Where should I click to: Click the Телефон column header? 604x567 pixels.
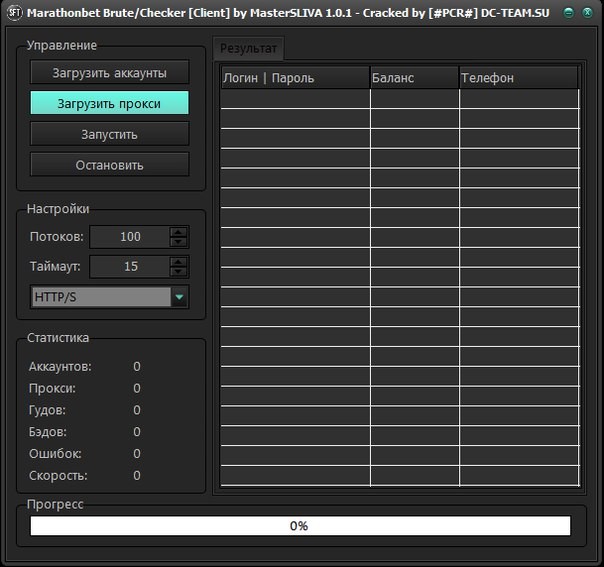(x=519, y=78)
